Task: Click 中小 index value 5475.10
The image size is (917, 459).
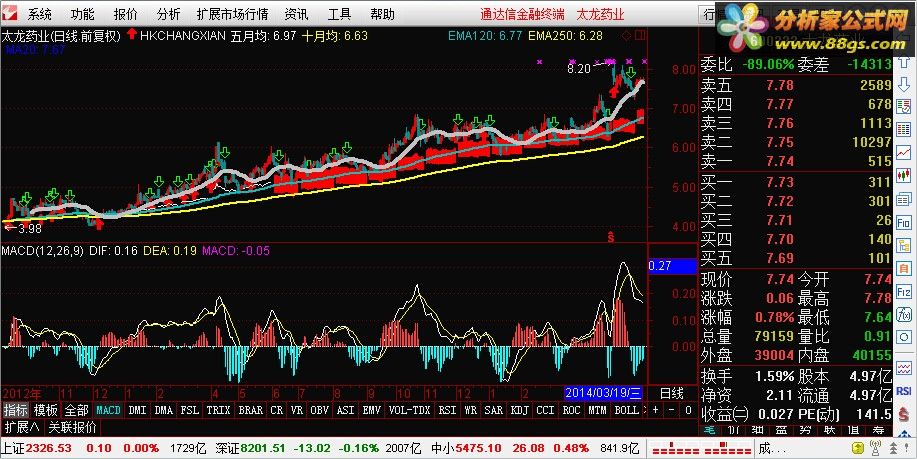Action: tap(478, 448)
